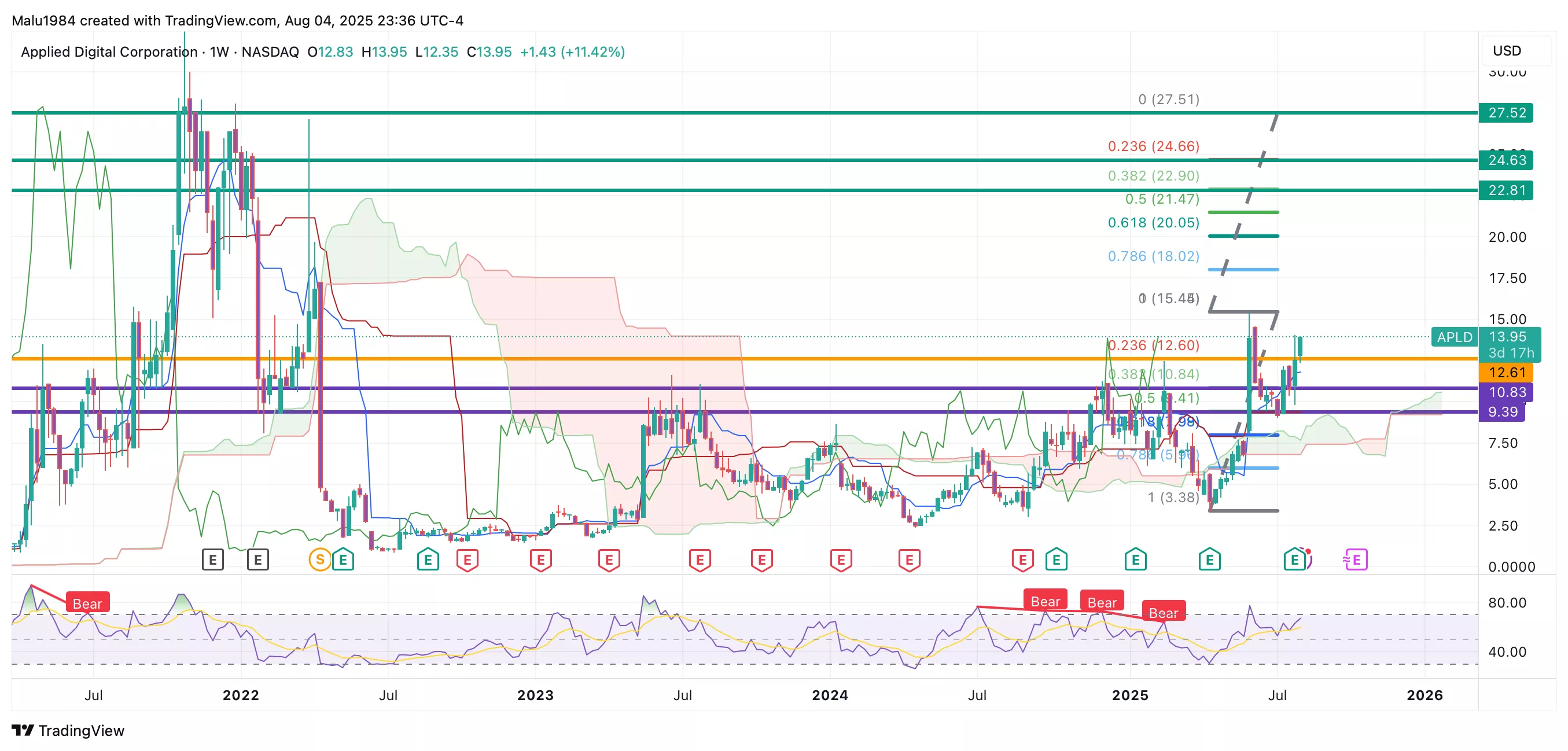1568x751 pixels.
Task: Click the green E marker beside split icon
Action: coord(343,559)
